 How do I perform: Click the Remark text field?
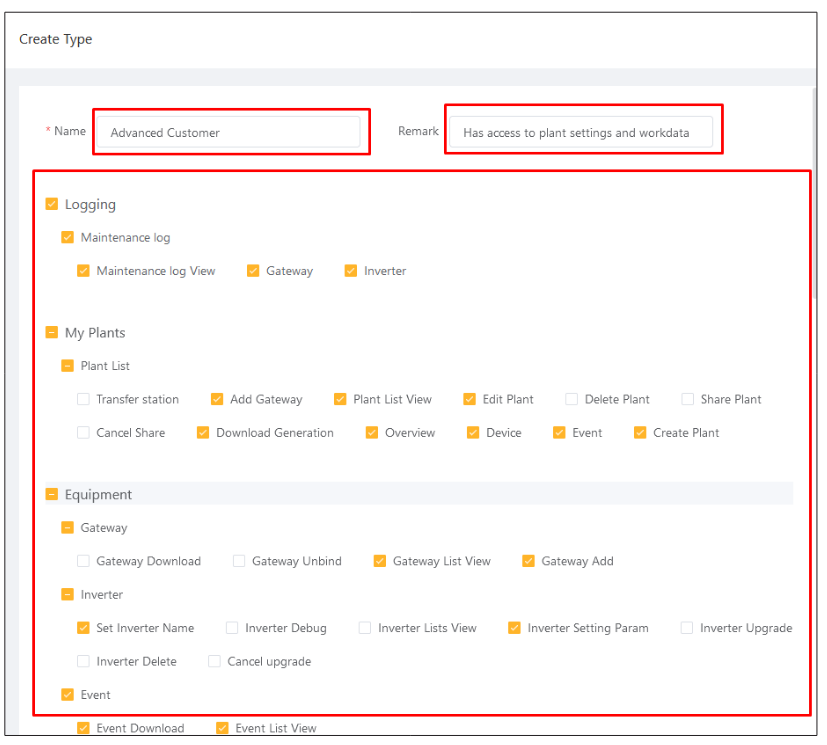coord(581,132)
